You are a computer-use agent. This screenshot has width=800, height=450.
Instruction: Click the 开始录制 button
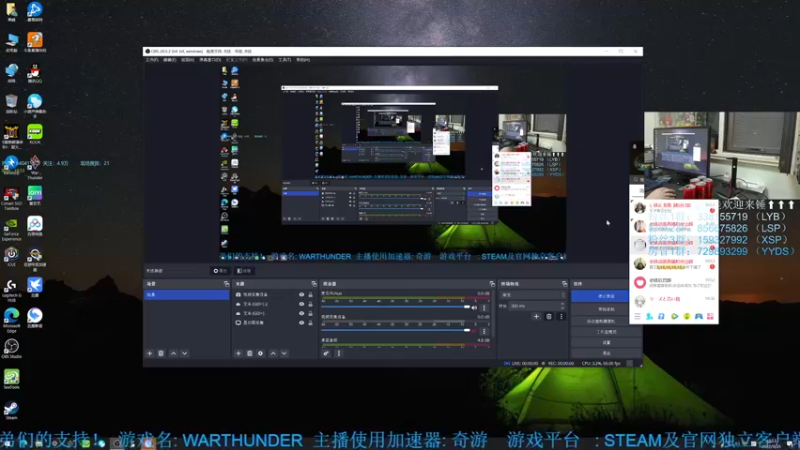click(x=606, y=309)
